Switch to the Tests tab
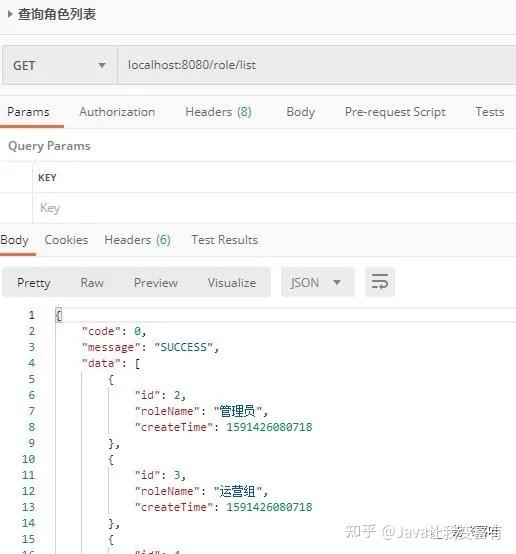Image resolution: width=516 pixels, height=554 pixels. click(x=490, y=112)
